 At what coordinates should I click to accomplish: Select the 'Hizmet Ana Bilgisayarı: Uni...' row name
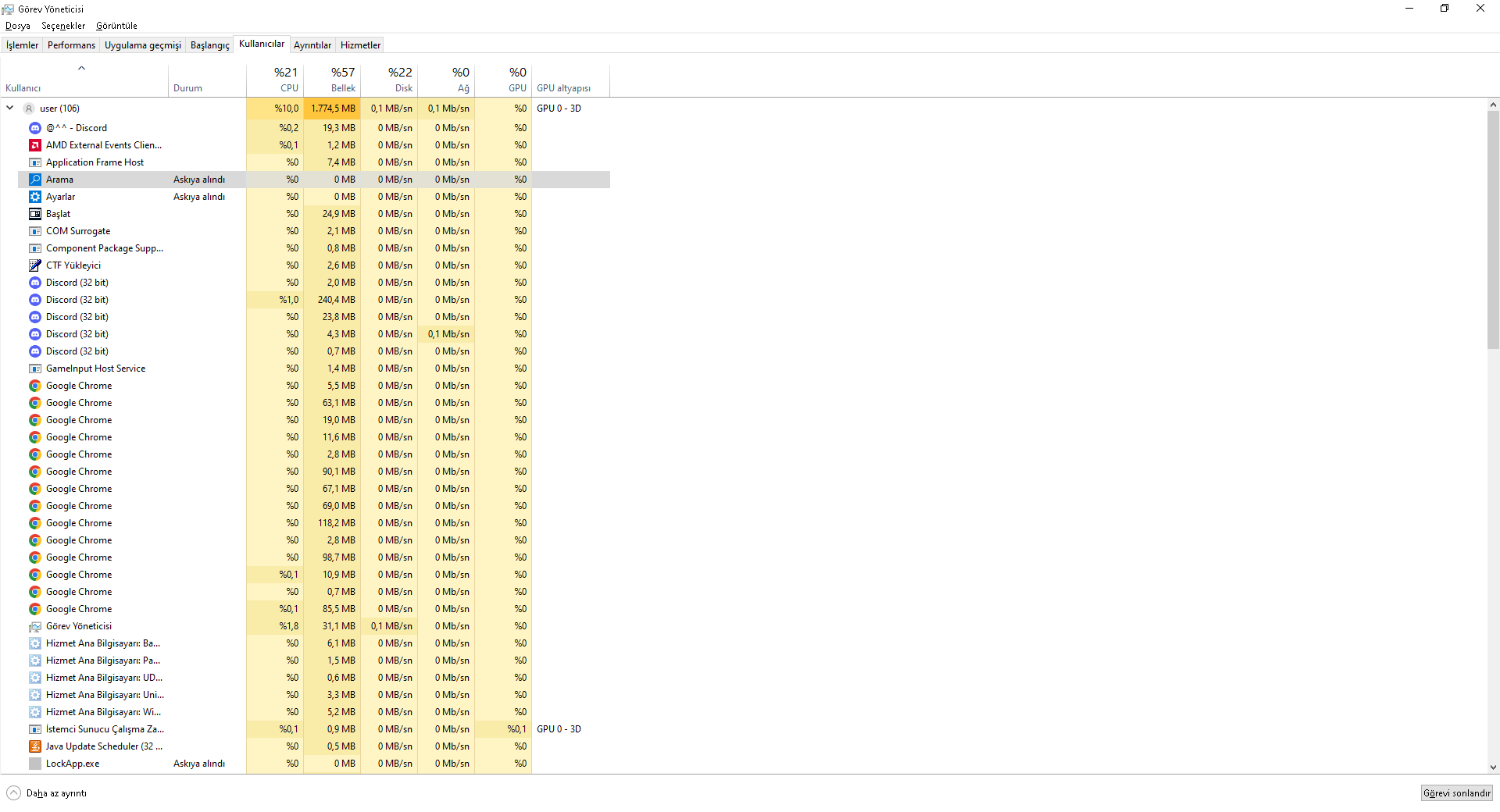(105, 695)
